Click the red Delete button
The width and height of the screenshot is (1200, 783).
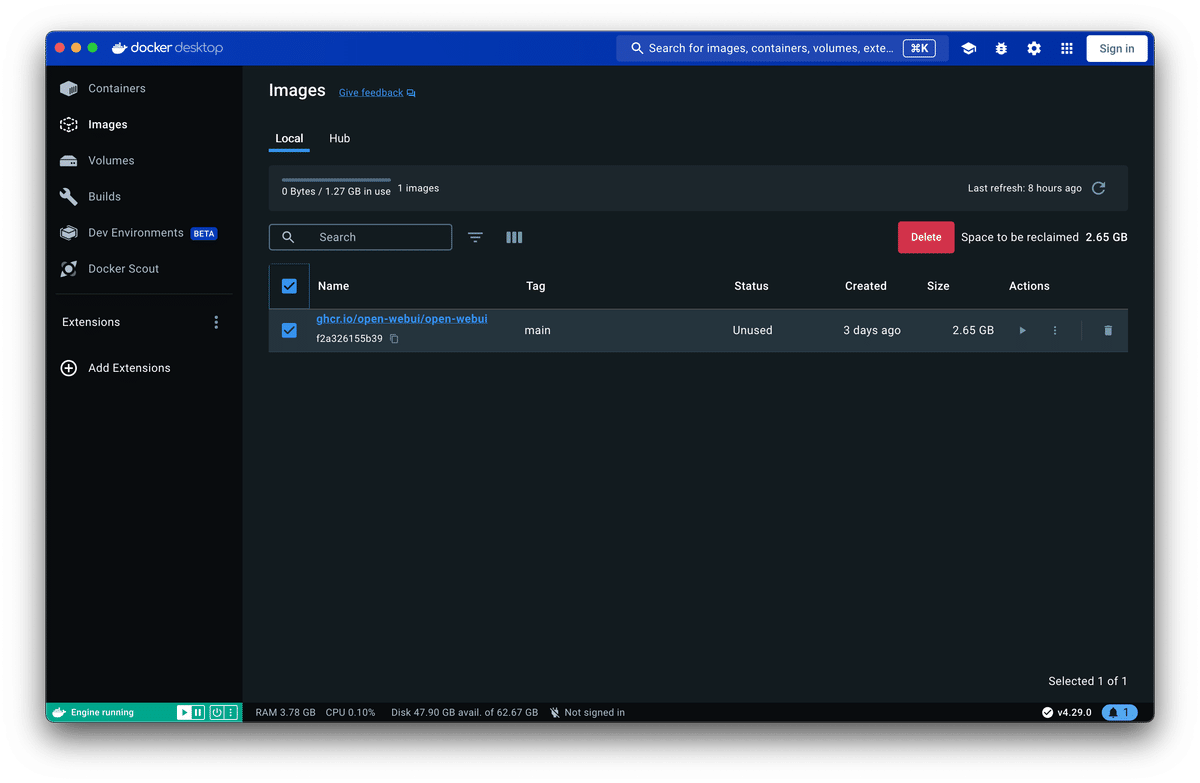point(926,237)
